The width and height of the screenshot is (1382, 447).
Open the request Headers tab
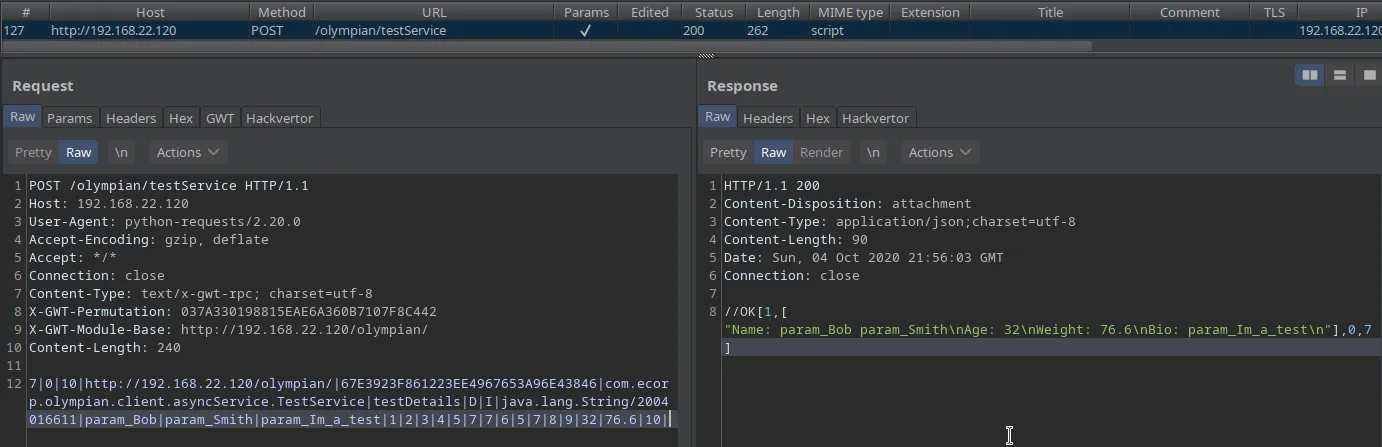click(131, 118)
